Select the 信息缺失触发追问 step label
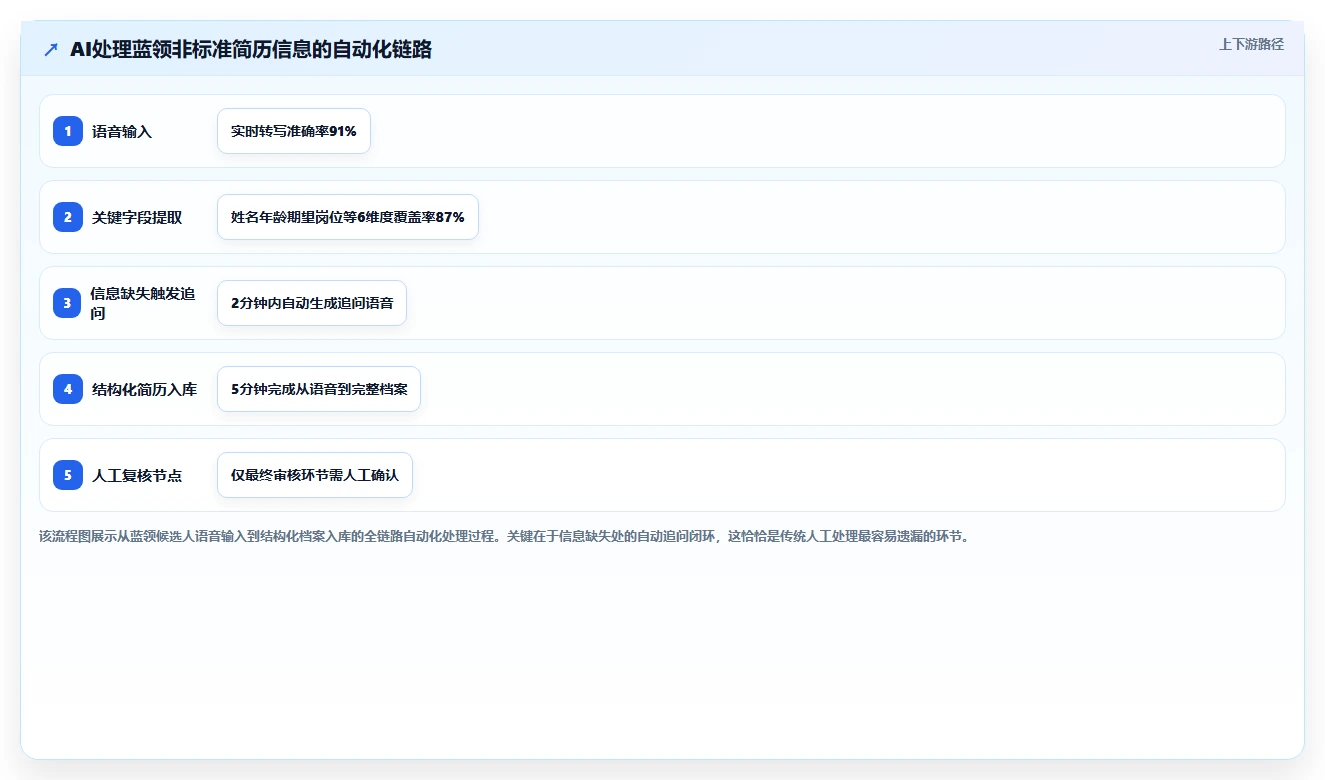 143,303
